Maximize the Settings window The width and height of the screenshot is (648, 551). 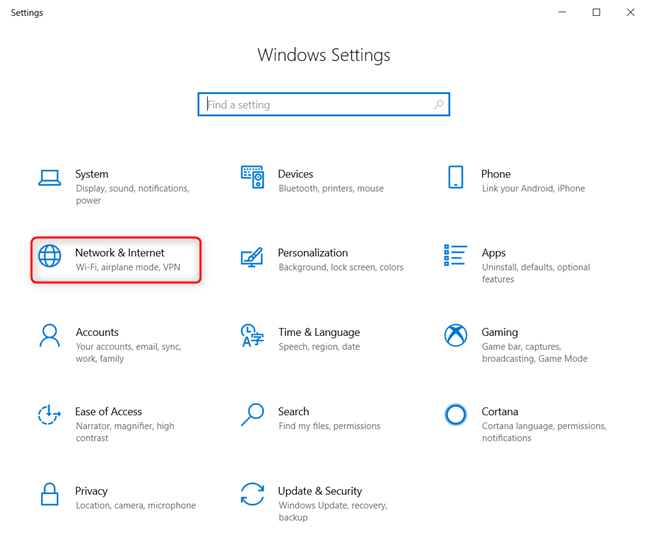(x=596, y=12)
